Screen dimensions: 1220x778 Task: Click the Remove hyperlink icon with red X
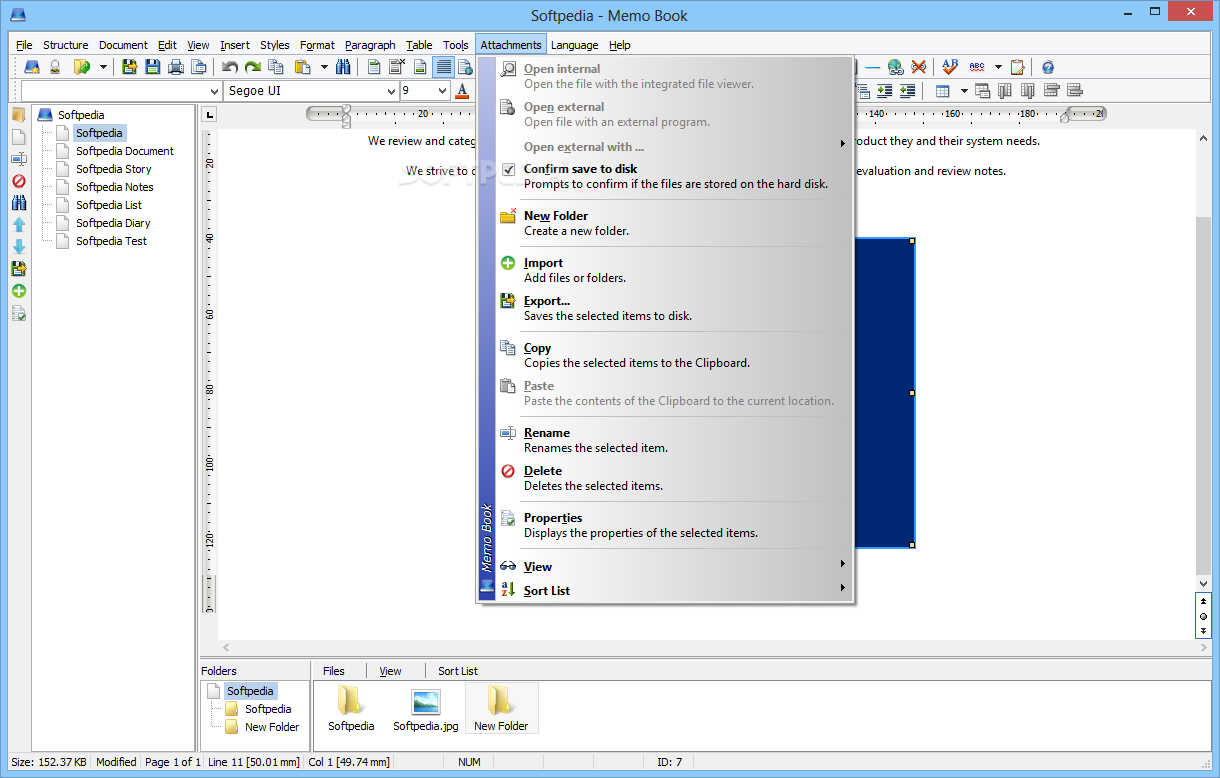(x=918, y=67)
